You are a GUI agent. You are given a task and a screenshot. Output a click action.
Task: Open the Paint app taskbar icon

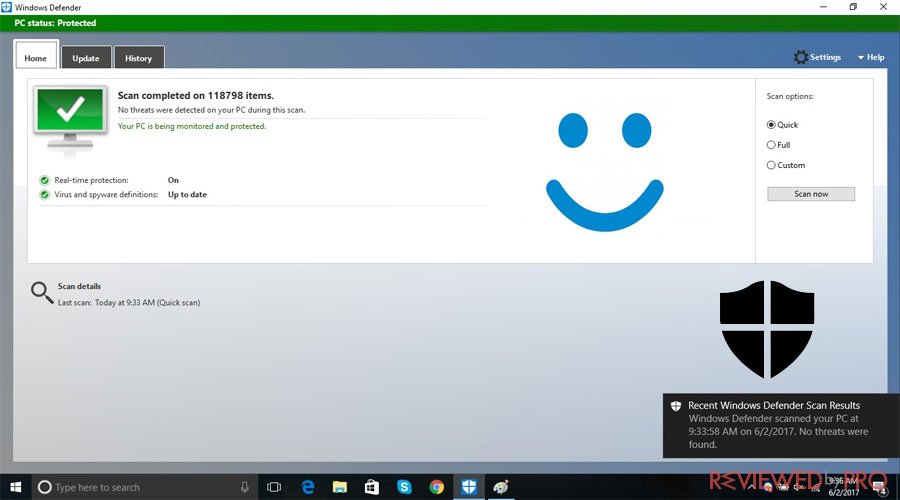pyautogui.click(x=501, y=487)
